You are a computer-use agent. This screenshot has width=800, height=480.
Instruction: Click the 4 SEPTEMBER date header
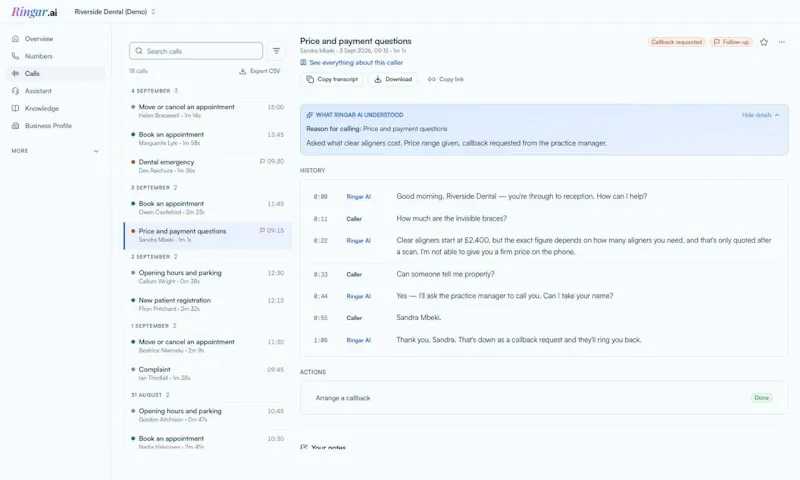click(154, 91)
